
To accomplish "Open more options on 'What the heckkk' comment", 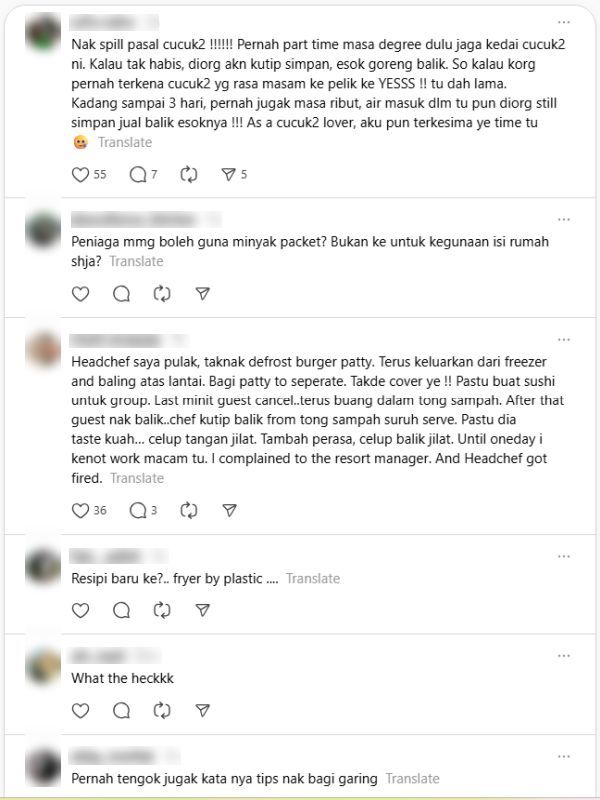I will coord(564,656).
